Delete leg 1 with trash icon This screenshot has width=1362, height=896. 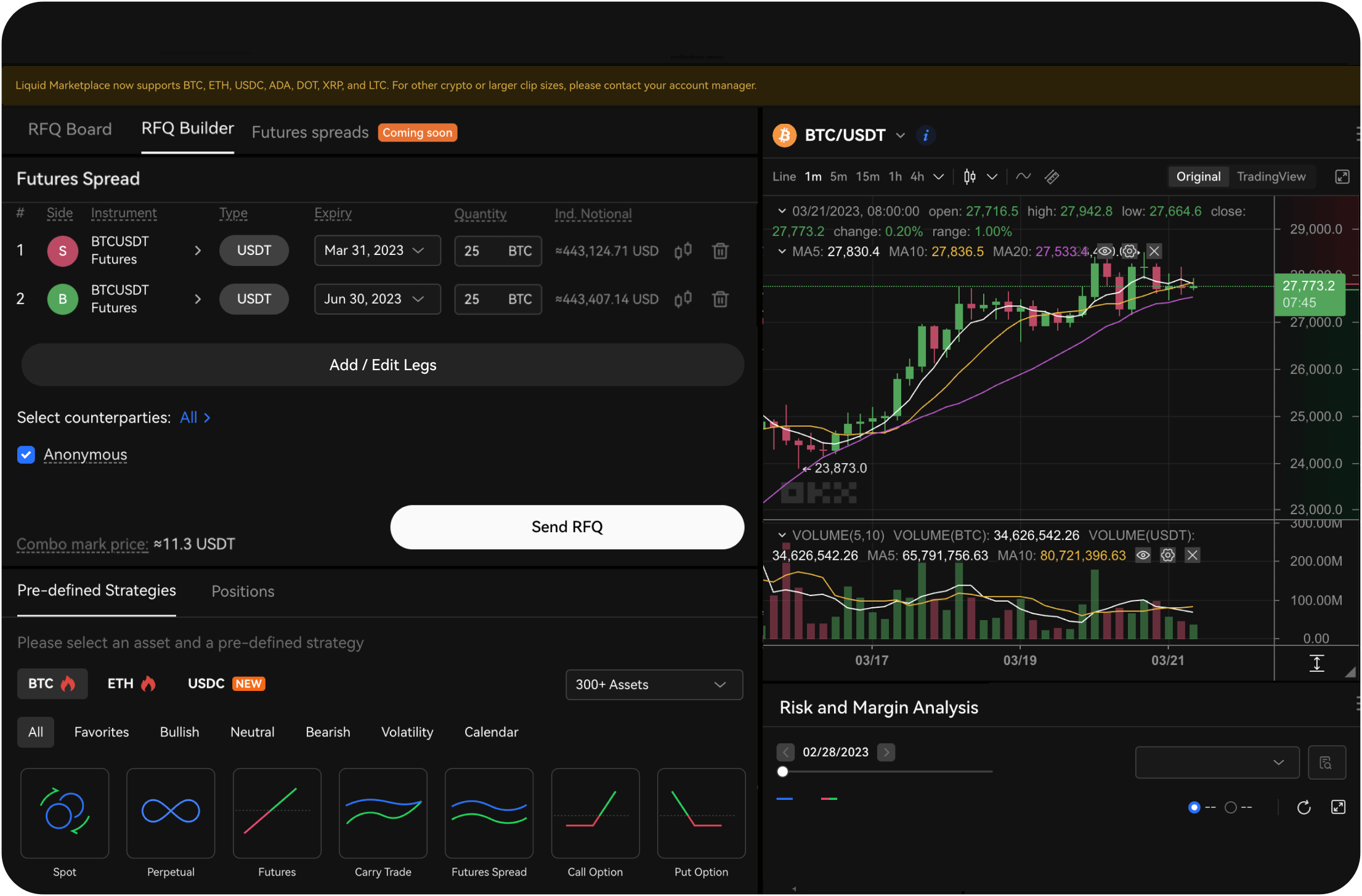point(720,251)
